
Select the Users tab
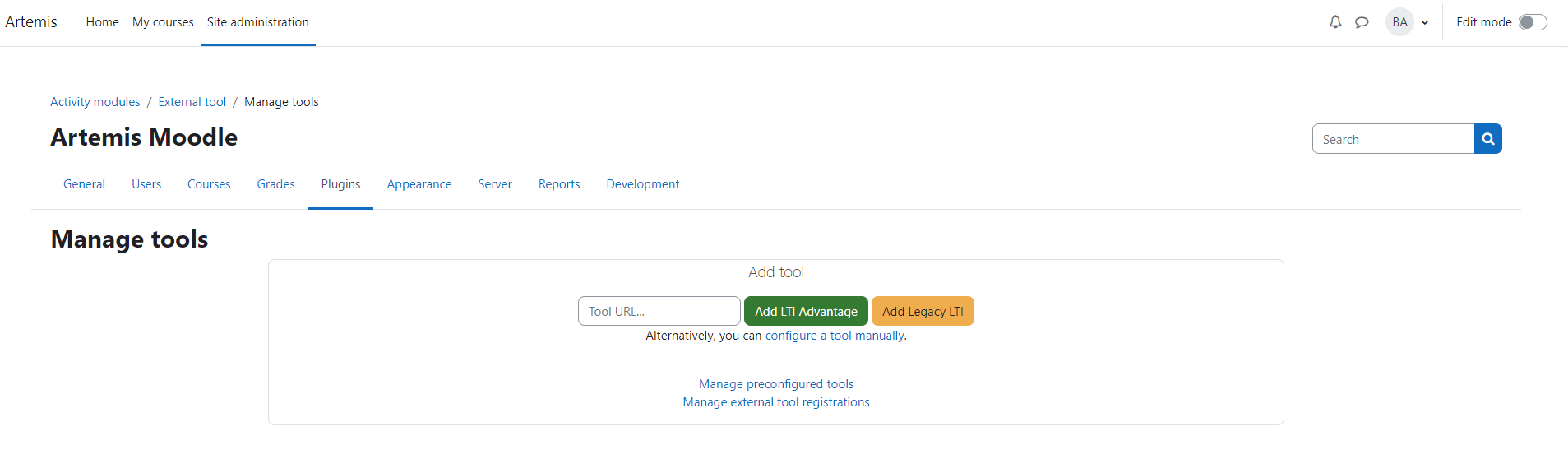pyautogui.click(x=146, y=184)
